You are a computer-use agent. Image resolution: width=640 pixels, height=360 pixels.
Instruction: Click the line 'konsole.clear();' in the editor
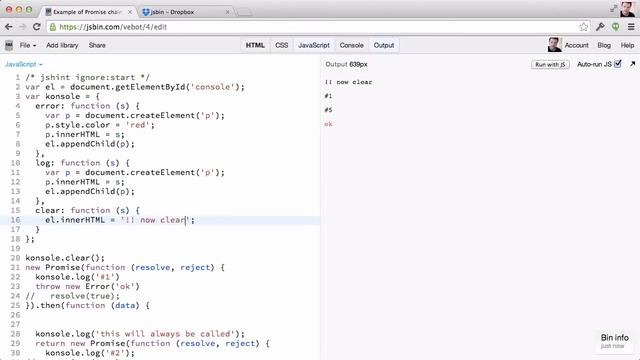pos(65,258)
